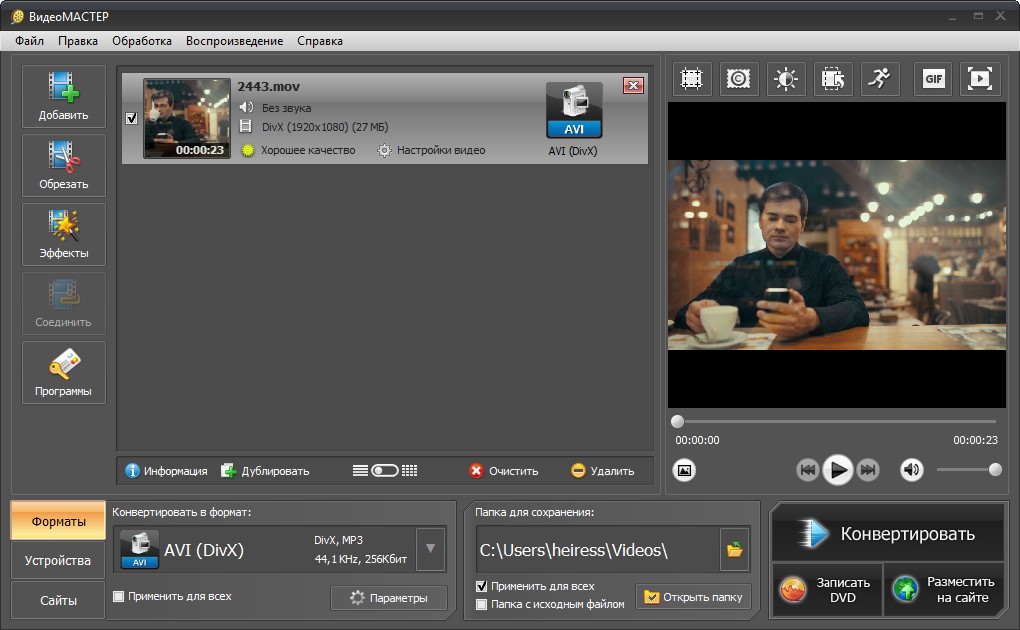Open the speed change running-man tool
Image resolution: width=1020 pixels, height=630 pixels.
[x=880, y=79]
